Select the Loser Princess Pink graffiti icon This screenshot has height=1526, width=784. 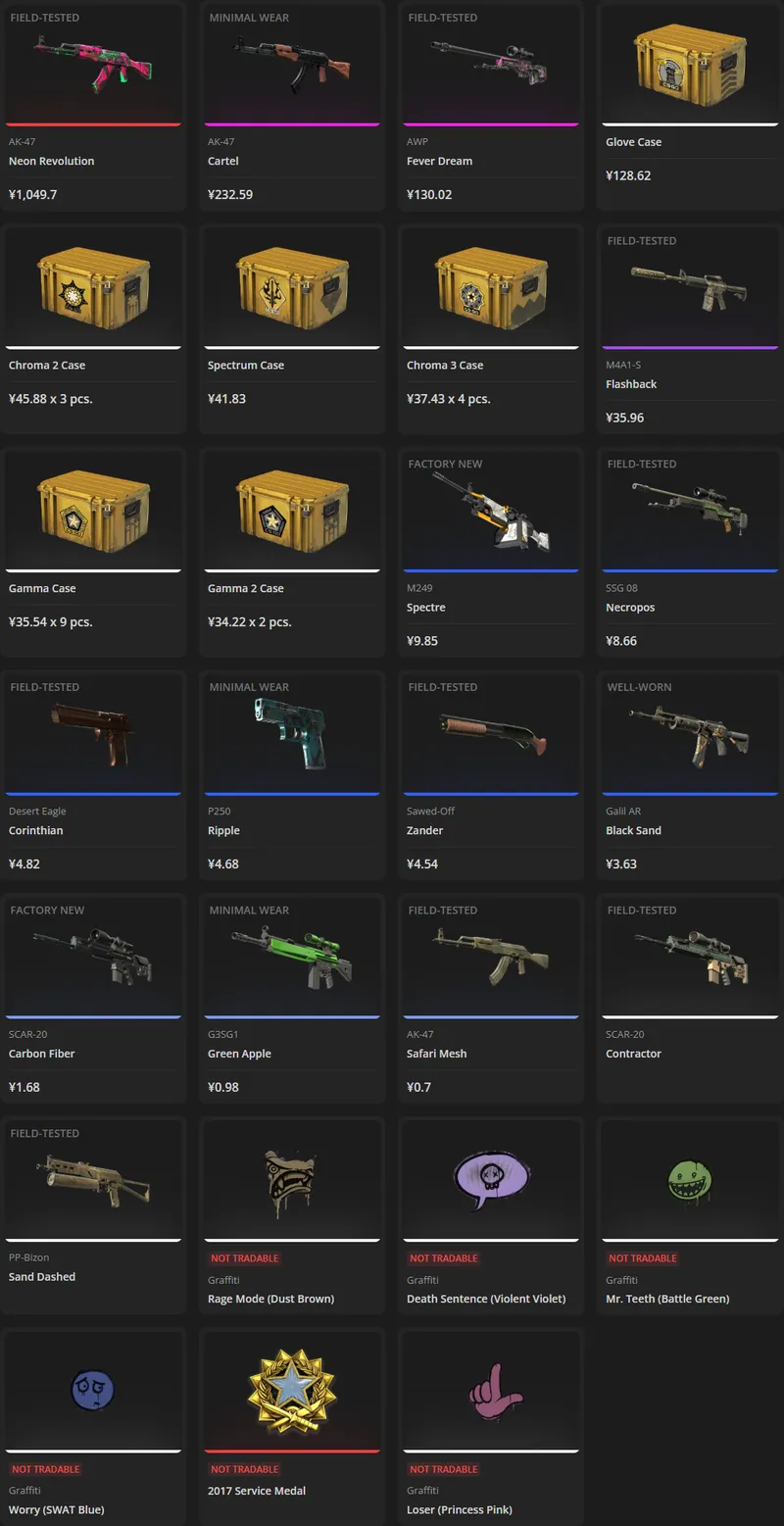491,1391
